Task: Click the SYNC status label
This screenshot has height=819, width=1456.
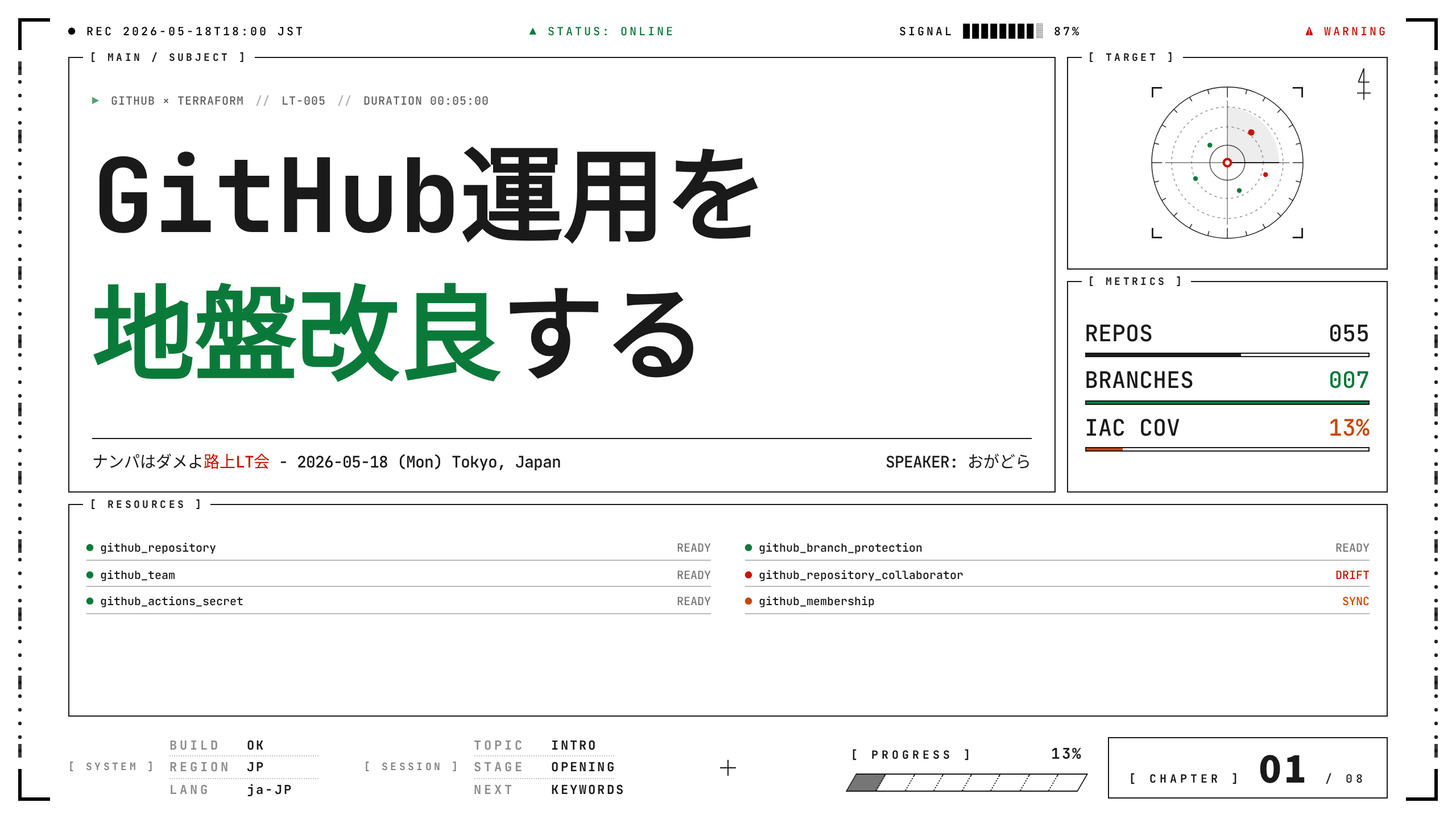Action: 1355,601
